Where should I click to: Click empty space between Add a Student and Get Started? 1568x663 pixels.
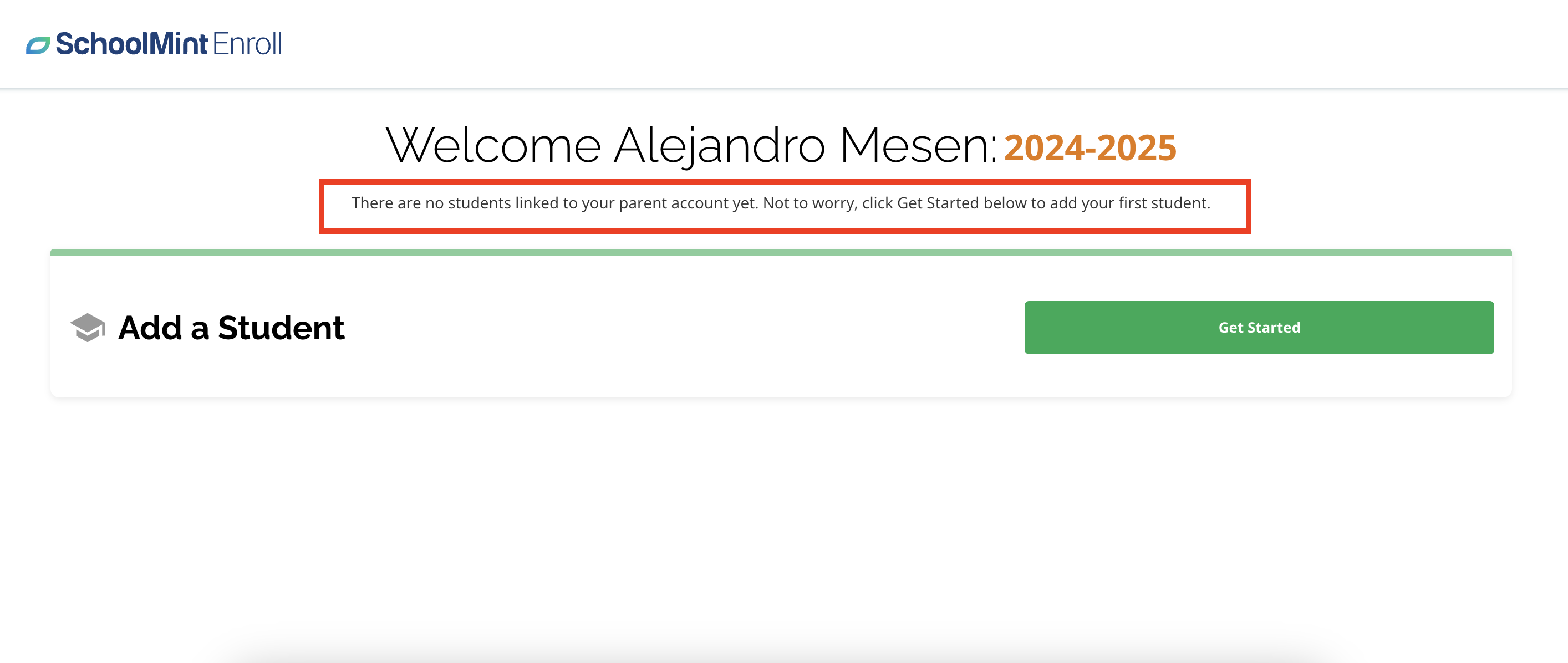(x=682, y=328)
